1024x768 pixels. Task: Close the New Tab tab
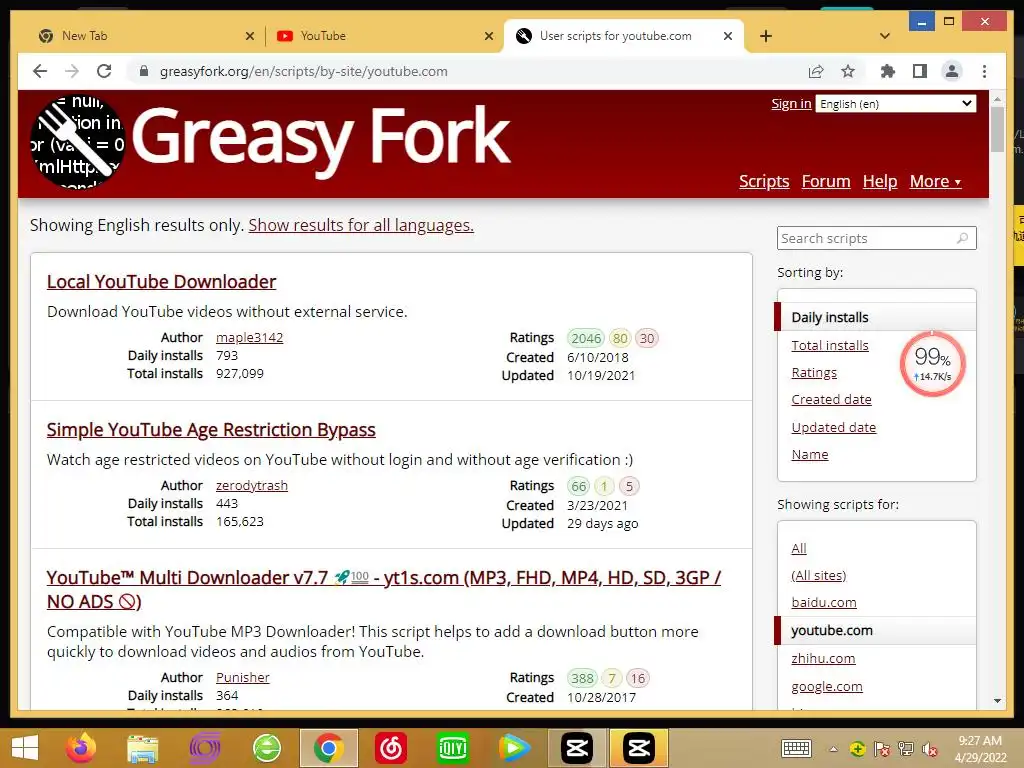pyautogui.click(x=249, y=36)
